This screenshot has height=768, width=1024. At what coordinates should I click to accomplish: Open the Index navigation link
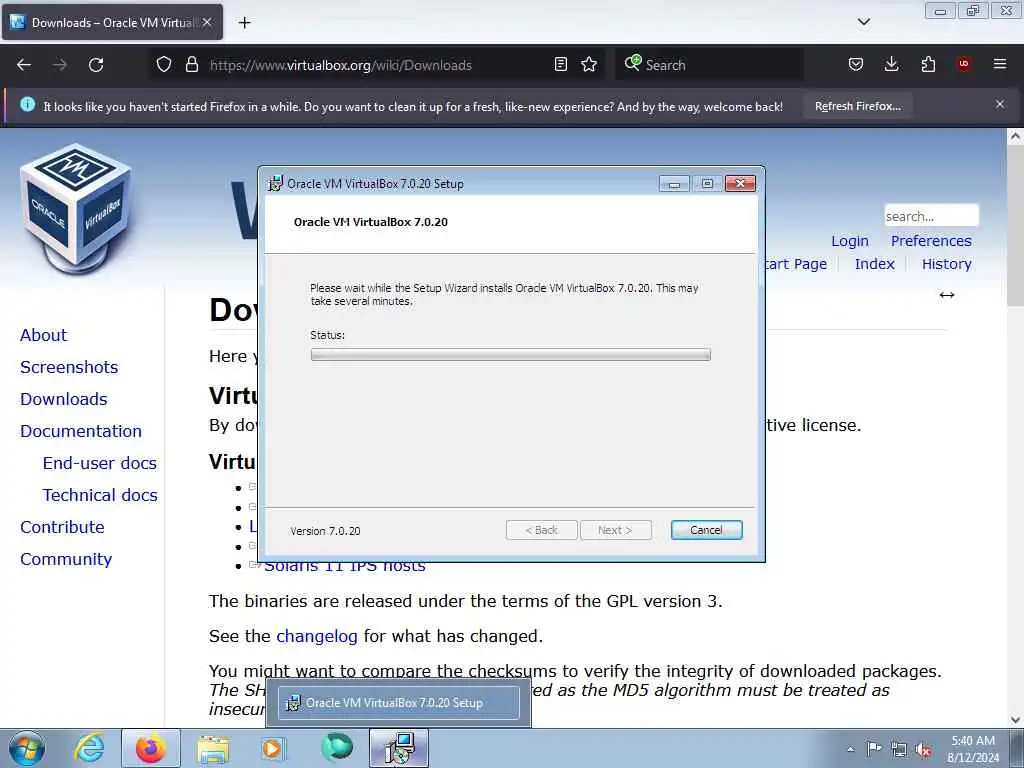pyautogui.click(x=874, y=264)
